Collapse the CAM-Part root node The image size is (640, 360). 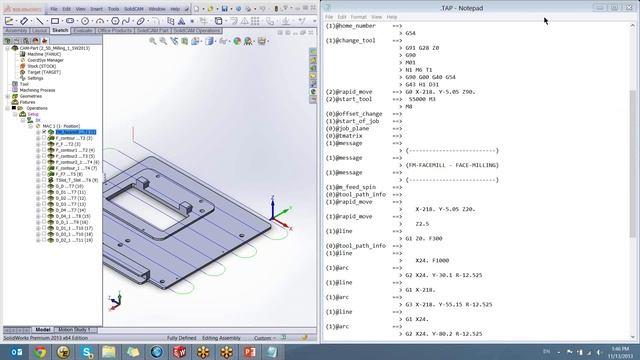click(x=7, y=48)
